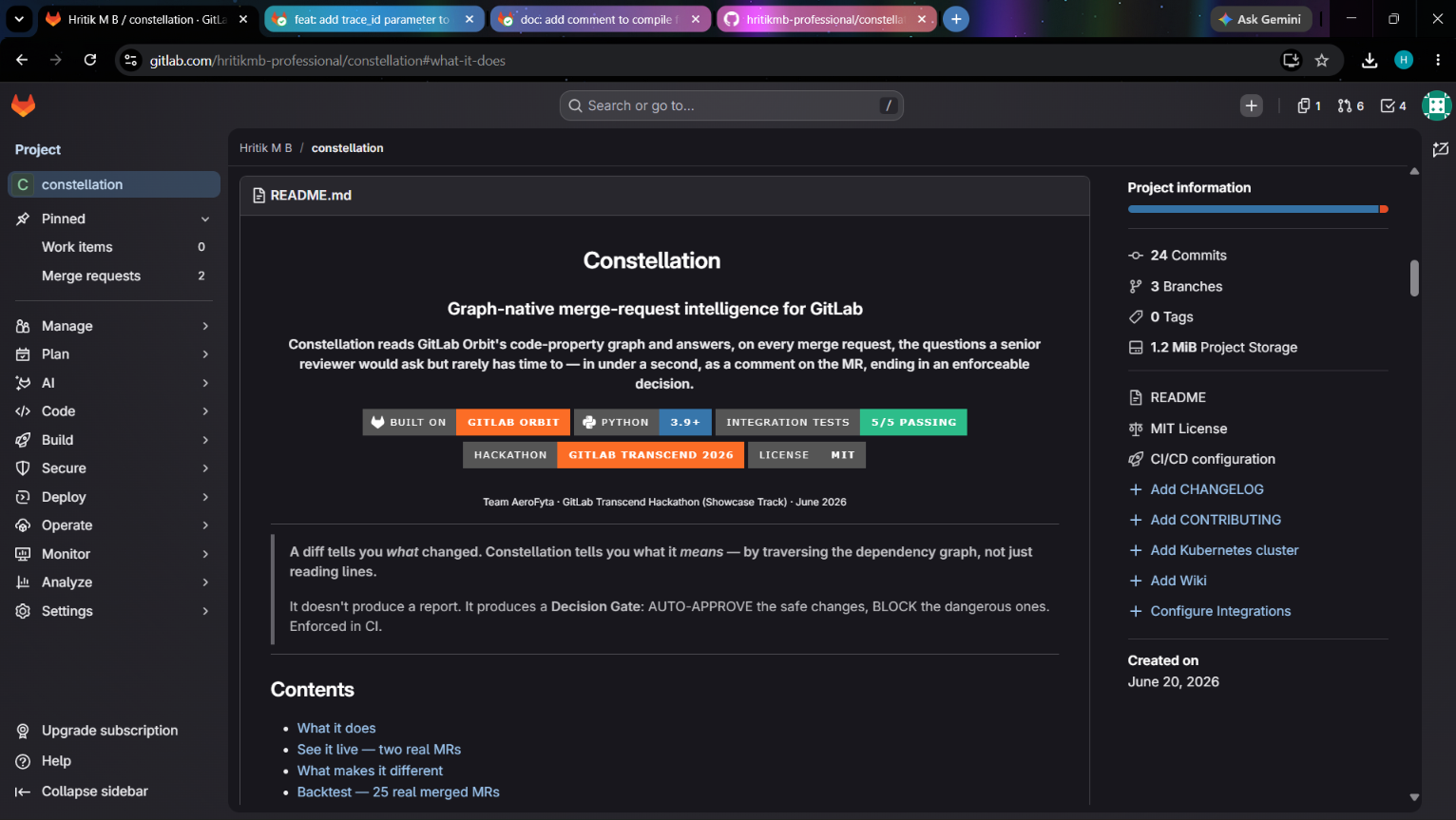Switch to the hritikmb-professional GitHub tab
1456x820 pixels.
tap(827, 19)
